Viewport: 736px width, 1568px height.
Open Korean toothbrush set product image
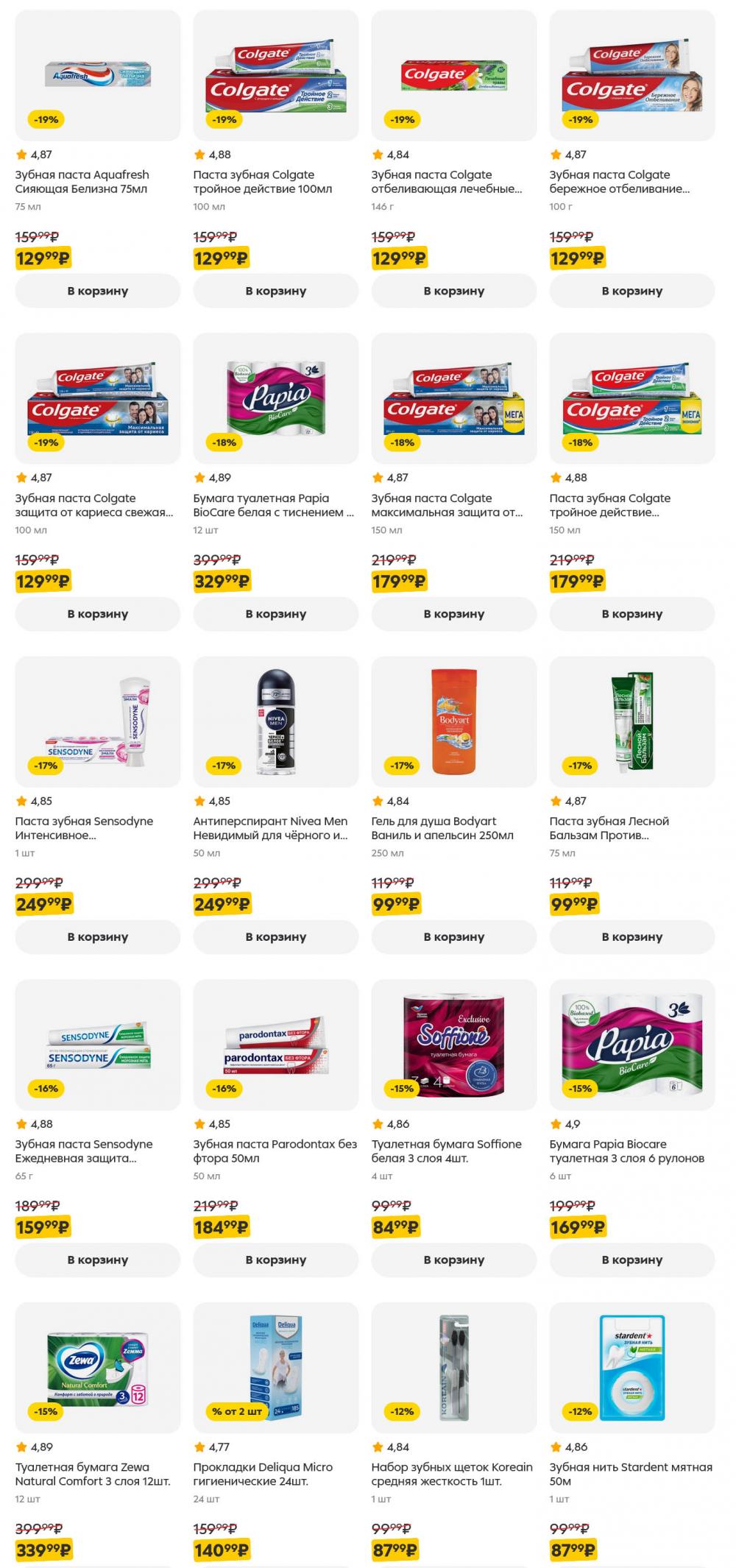click(x=454, y=1368)
